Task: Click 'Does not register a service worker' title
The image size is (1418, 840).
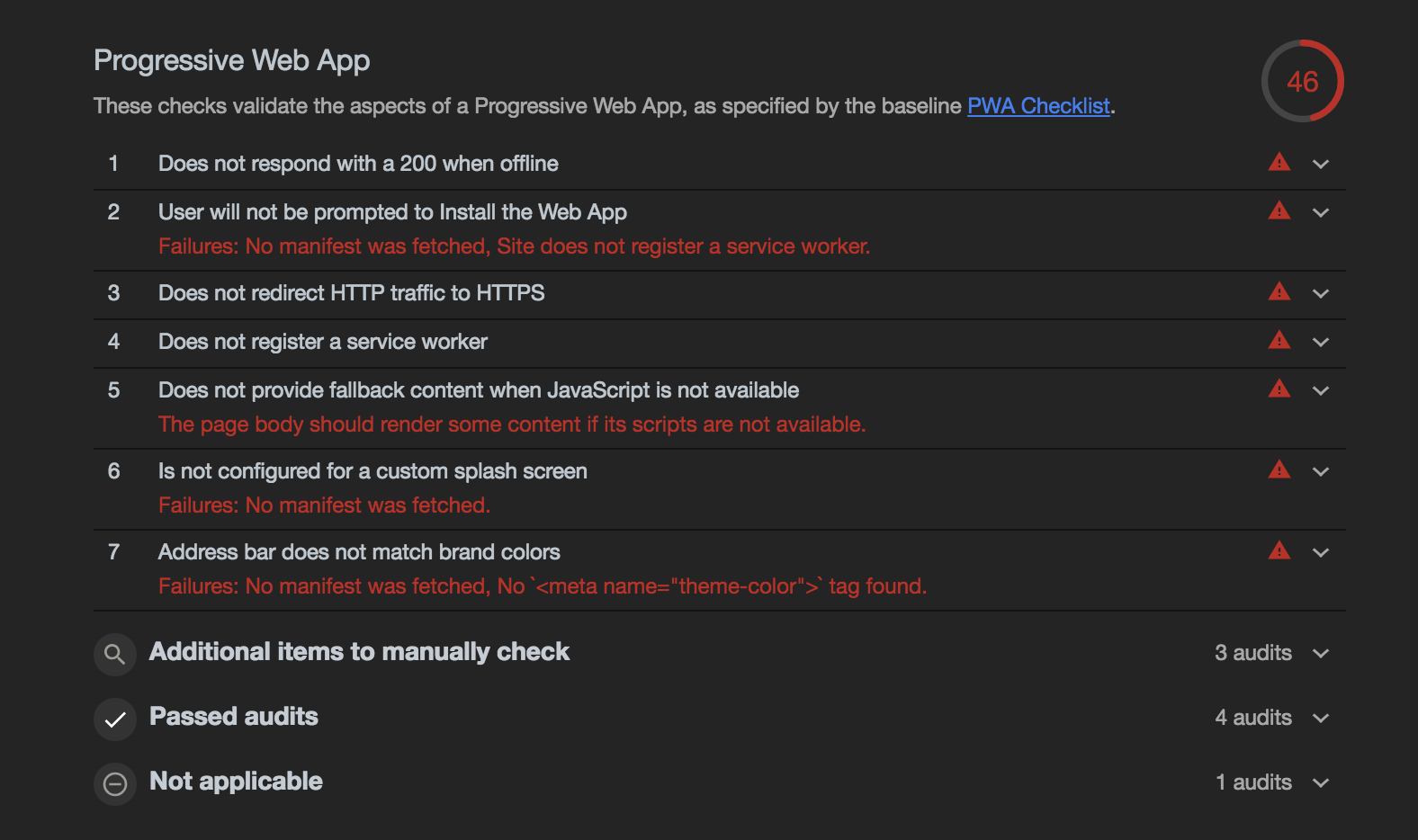Action: click(x=322, y=342)
